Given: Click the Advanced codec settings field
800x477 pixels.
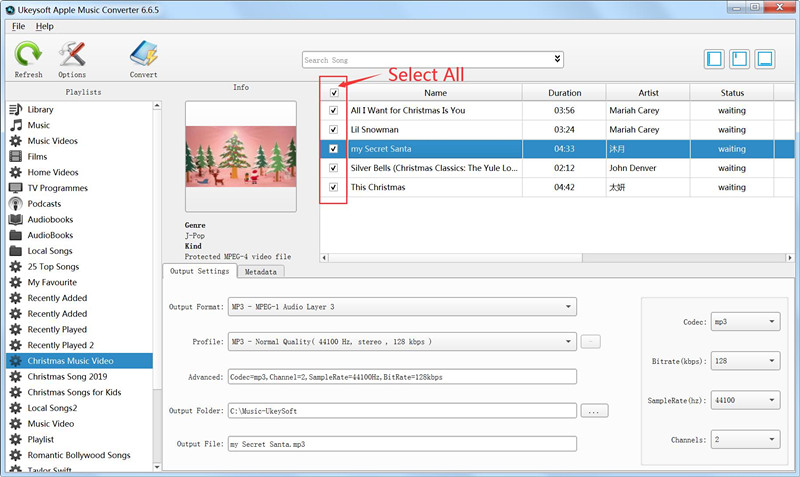Looking at the screenshot, I should 402,377.
